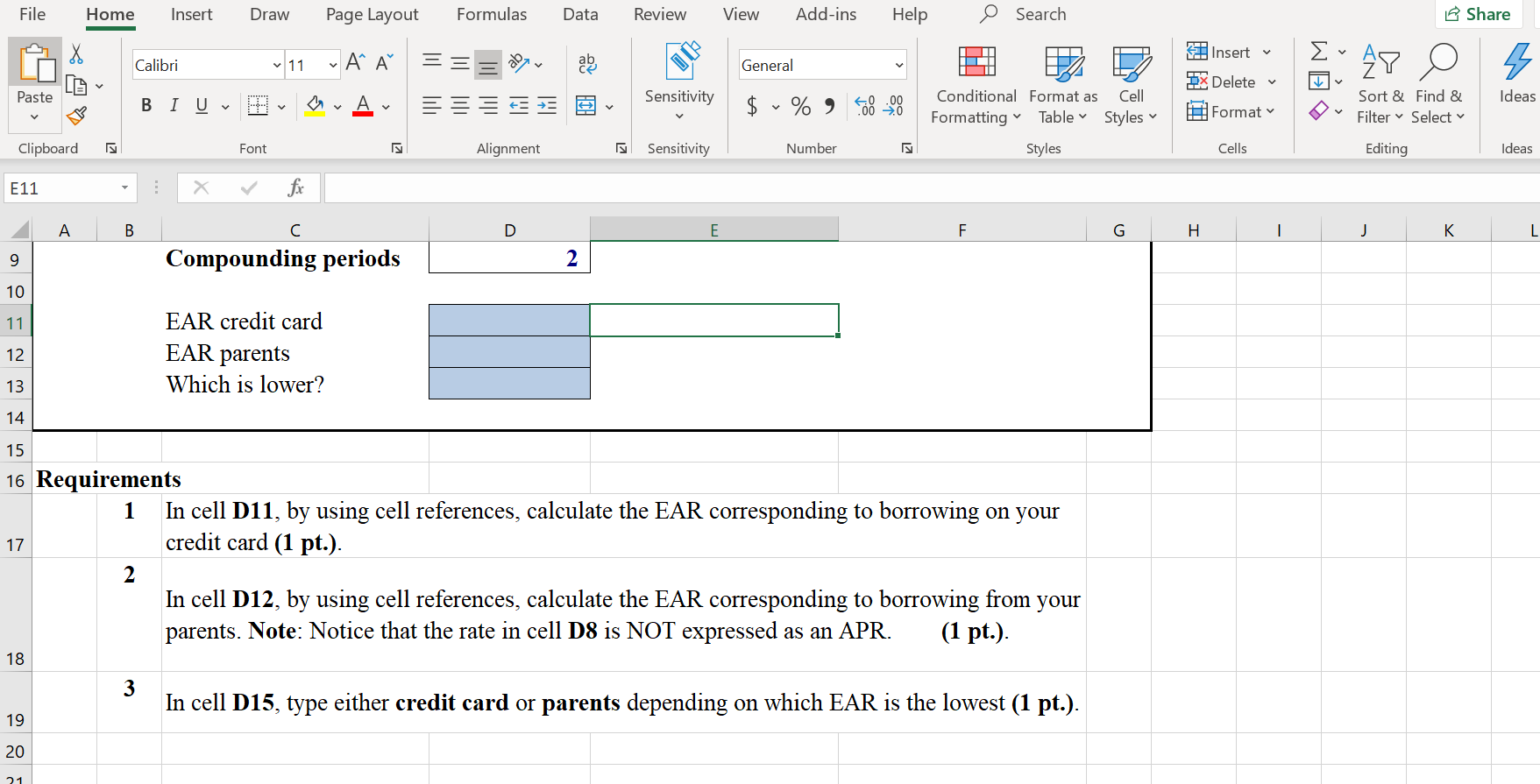Decrease decimal places
Image resolution: width=1540 pixels, height=784 pixels.
(x=893, y=106)
